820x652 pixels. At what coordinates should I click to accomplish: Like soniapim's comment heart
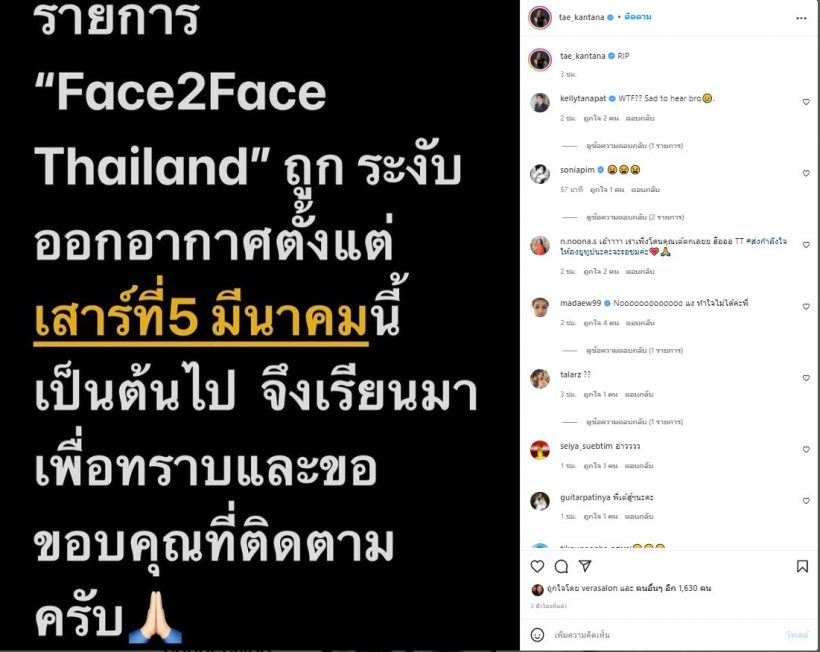pos(806,173)
